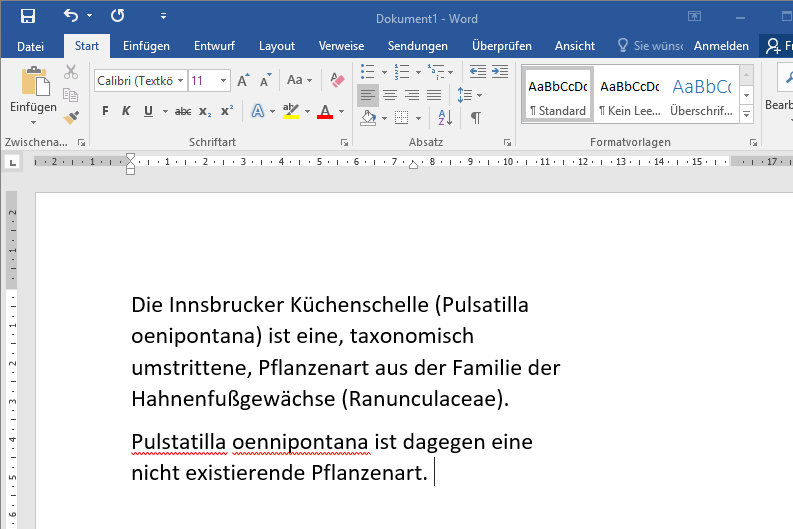Screen dimensions: 793x529
Task: Apply yellow text highlight color
Action: click(291, 111)
